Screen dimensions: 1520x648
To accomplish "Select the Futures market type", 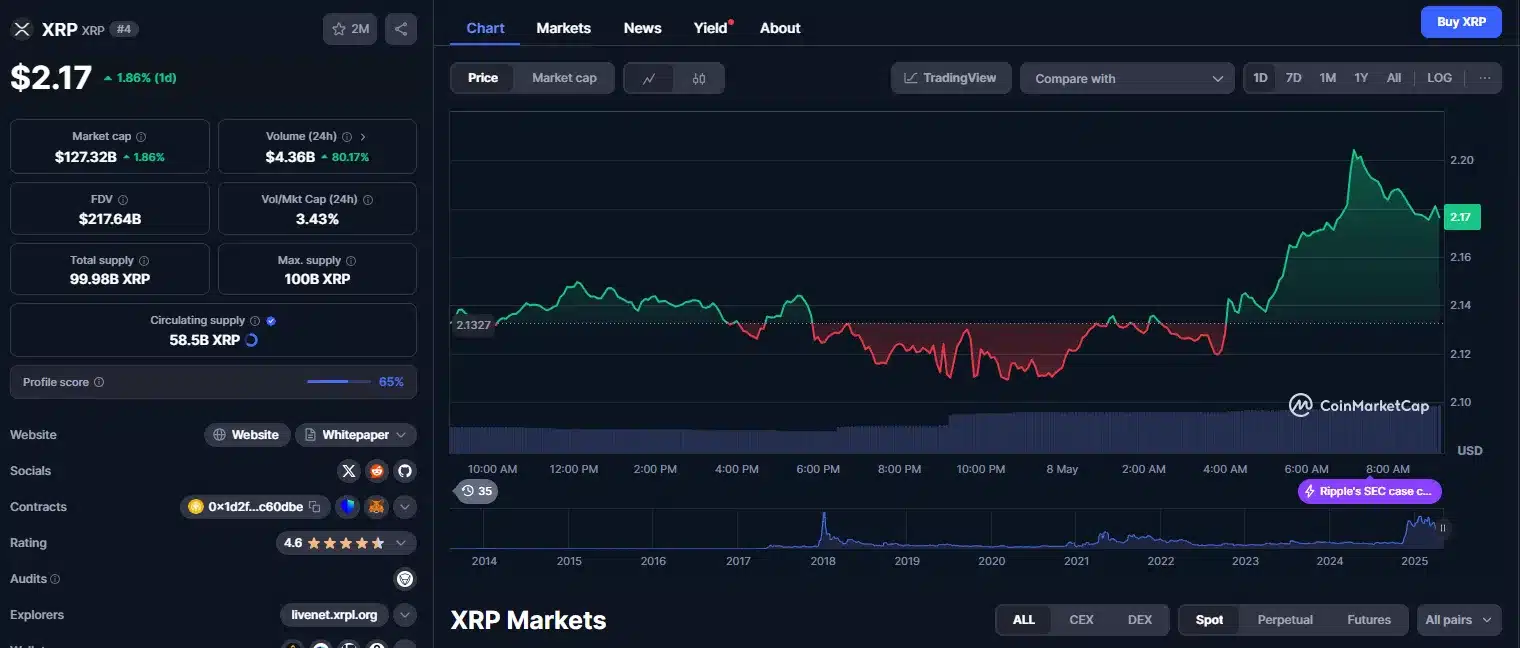I will pos(1369,620).
